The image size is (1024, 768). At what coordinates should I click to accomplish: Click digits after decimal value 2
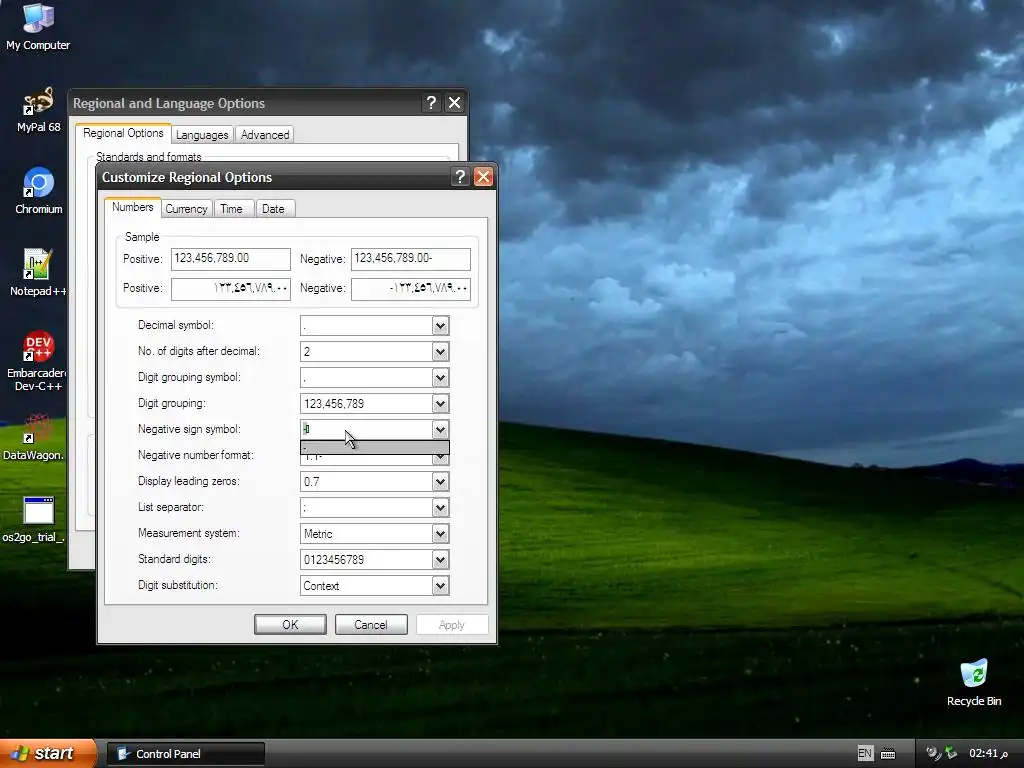[x=307, y=352]
